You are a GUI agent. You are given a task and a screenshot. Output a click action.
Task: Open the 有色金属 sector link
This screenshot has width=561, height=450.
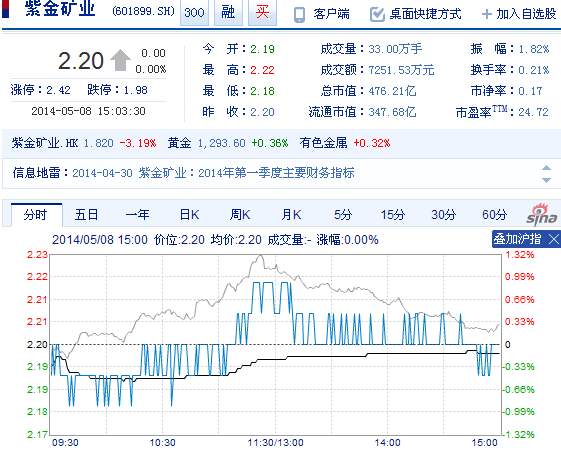(x=323, y=143)
